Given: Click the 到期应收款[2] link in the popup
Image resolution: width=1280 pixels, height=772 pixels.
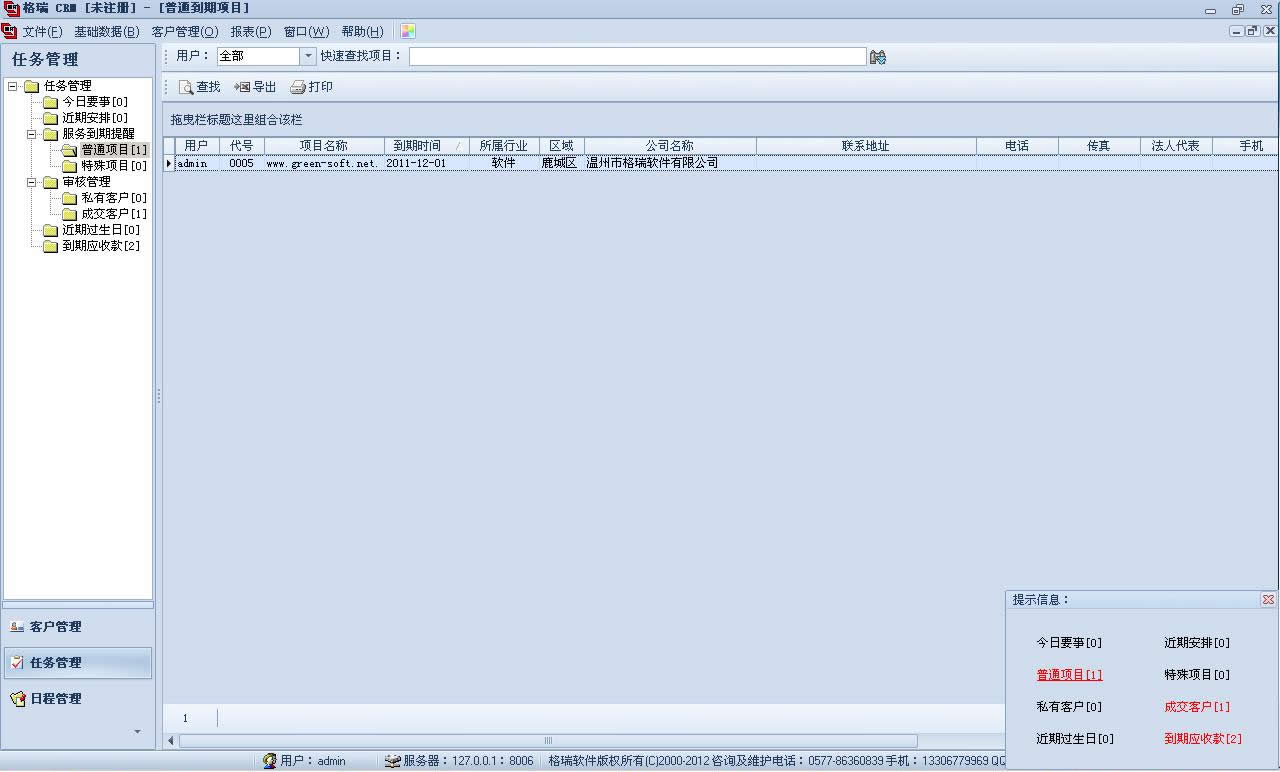Looking at the screenshot, I should coord(1202,739).
